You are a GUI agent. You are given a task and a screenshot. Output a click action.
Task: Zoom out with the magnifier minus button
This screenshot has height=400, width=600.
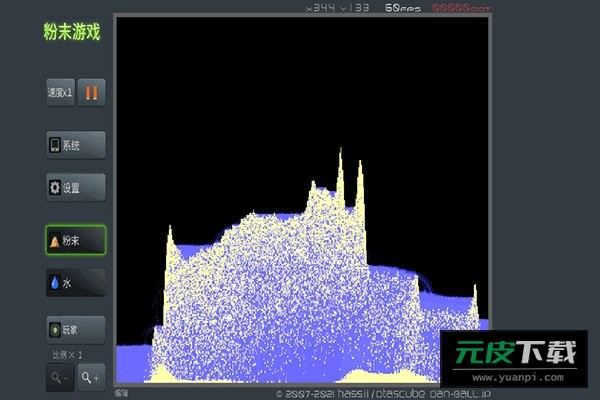pyautogui.click(x=60, y=378)
